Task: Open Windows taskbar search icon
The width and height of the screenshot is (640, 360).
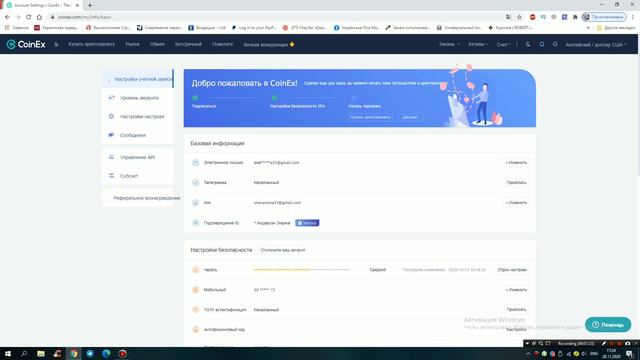Action: [24, 353]
